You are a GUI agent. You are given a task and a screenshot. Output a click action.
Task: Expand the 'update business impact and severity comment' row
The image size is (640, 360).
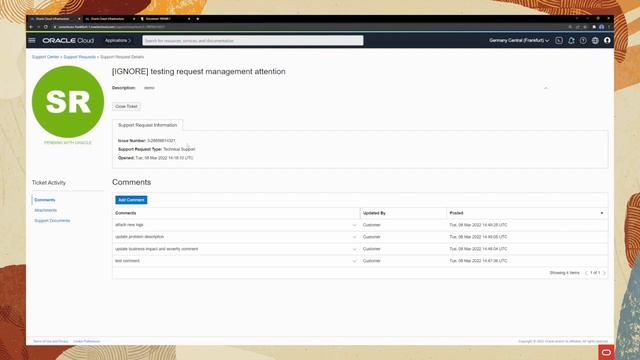tap(354, 249)
